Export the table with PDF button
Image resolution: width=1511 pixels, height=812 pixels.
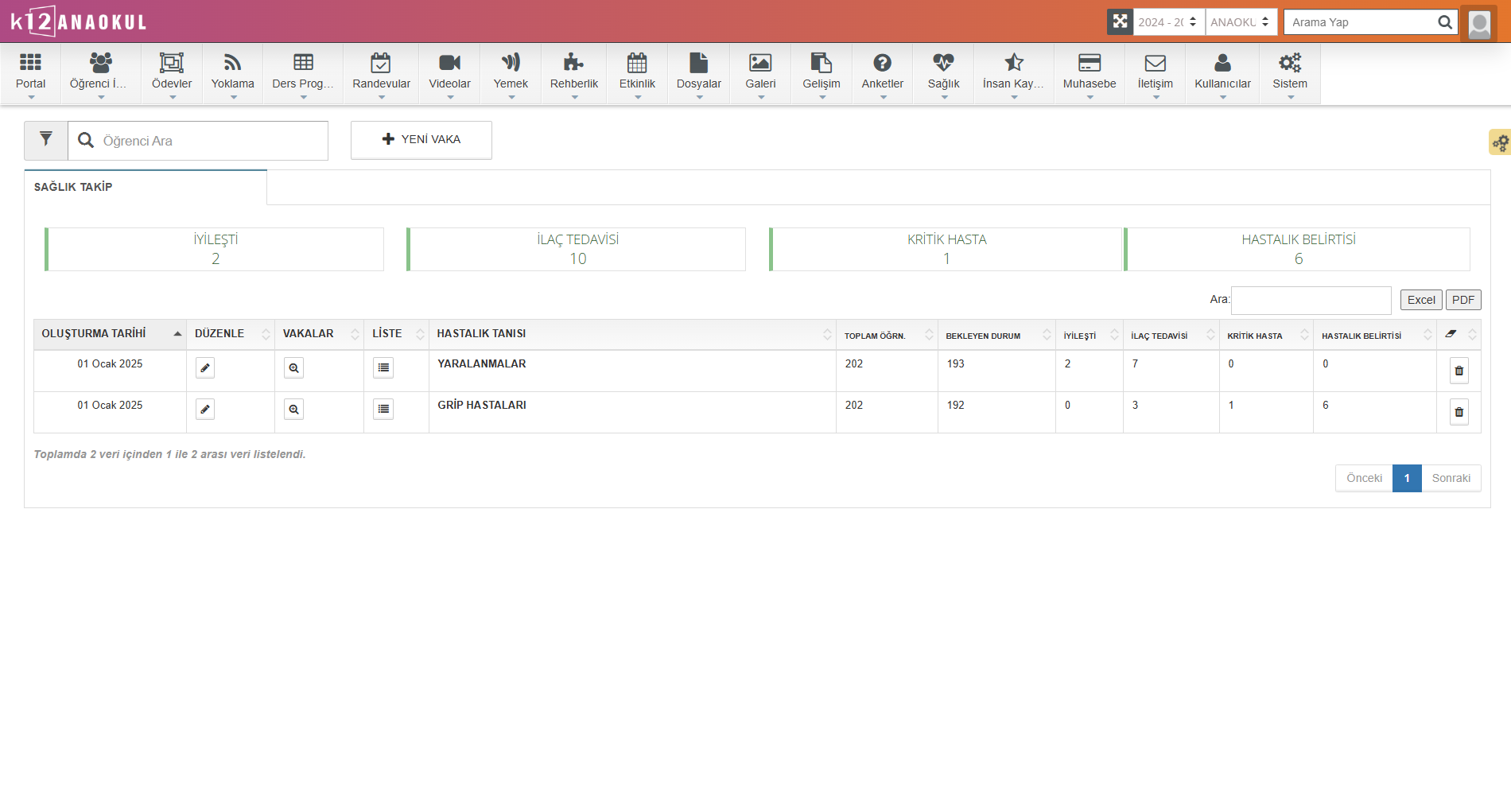coord(1463,300)
